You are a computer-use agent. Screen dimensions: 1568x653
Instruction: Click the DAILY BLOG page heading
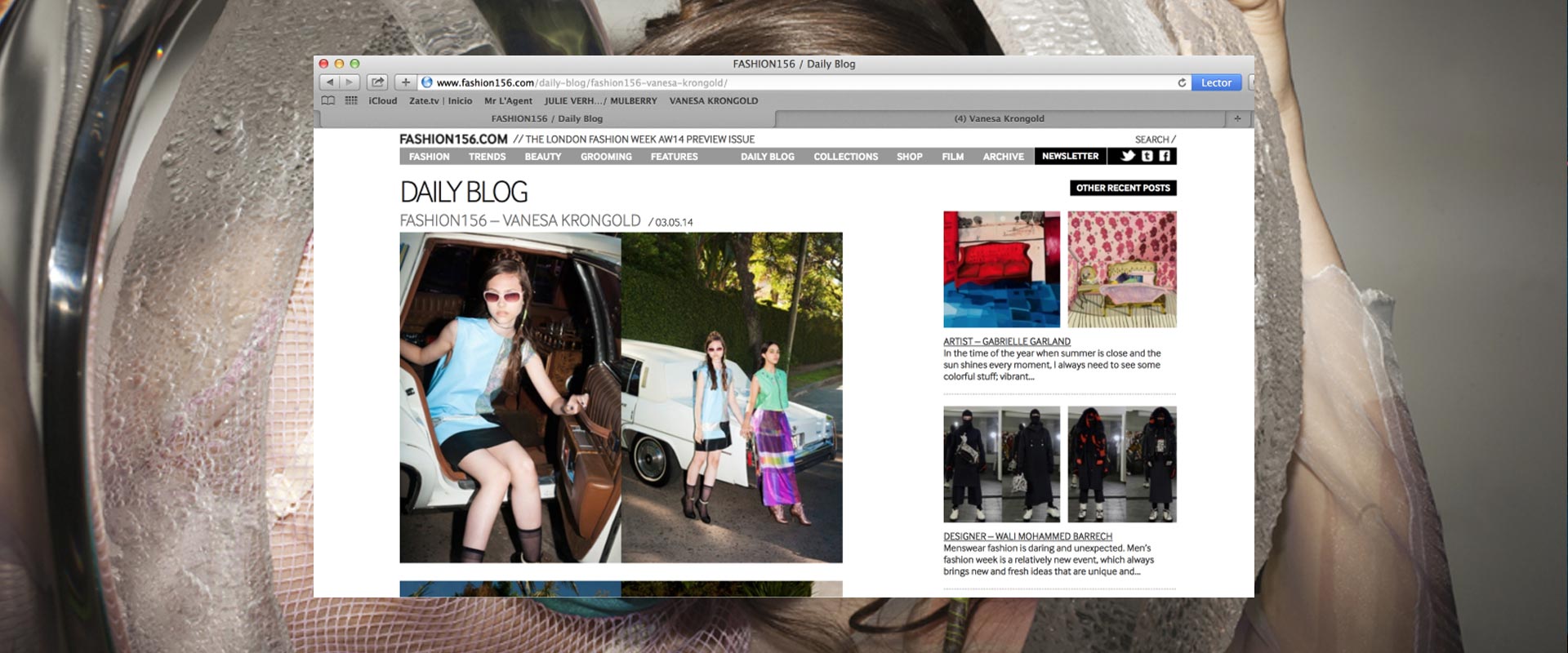tap(464, 192)
